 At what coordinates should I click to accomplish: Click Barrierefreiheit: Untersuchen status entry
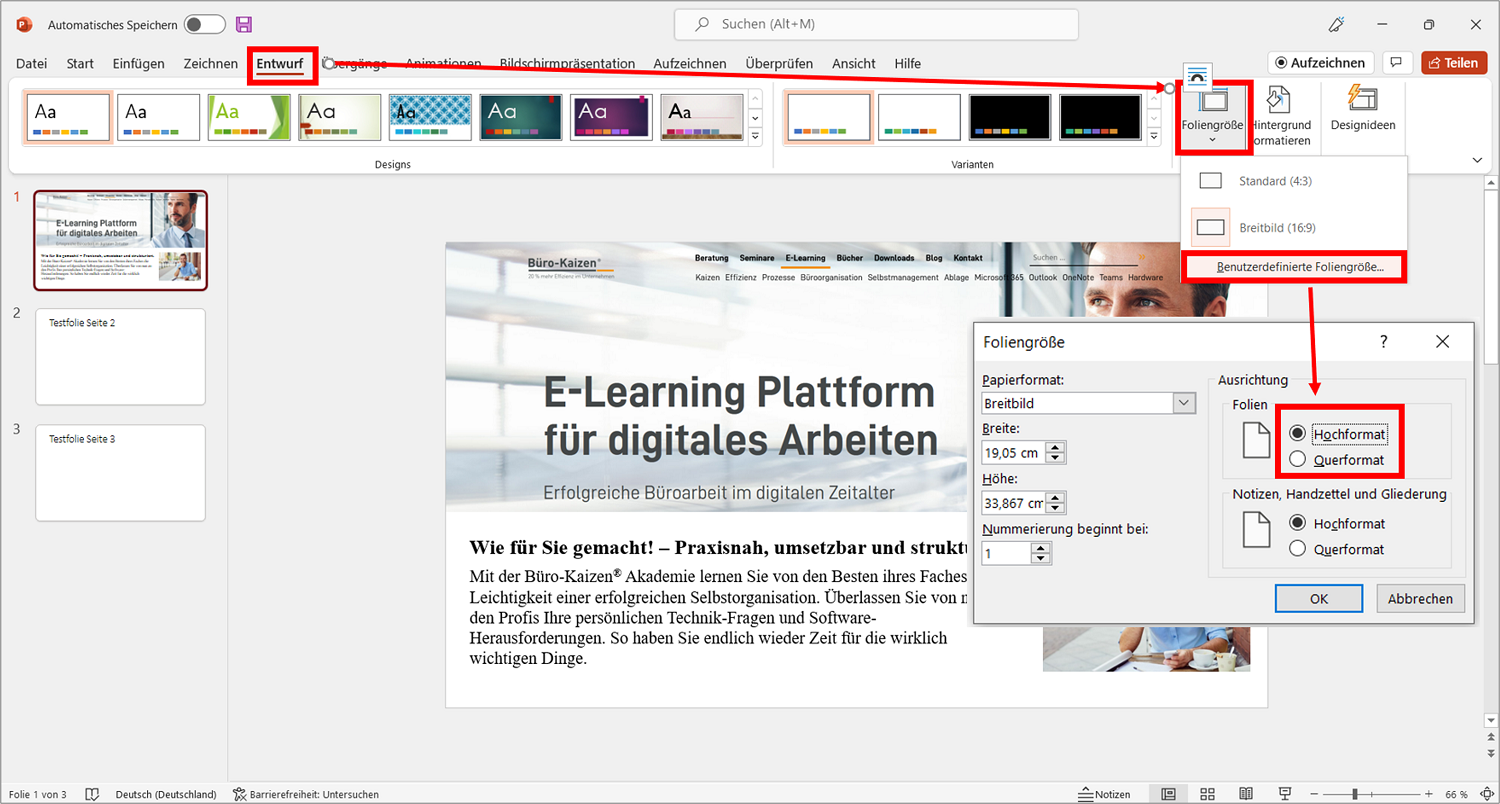pos(306,794)
